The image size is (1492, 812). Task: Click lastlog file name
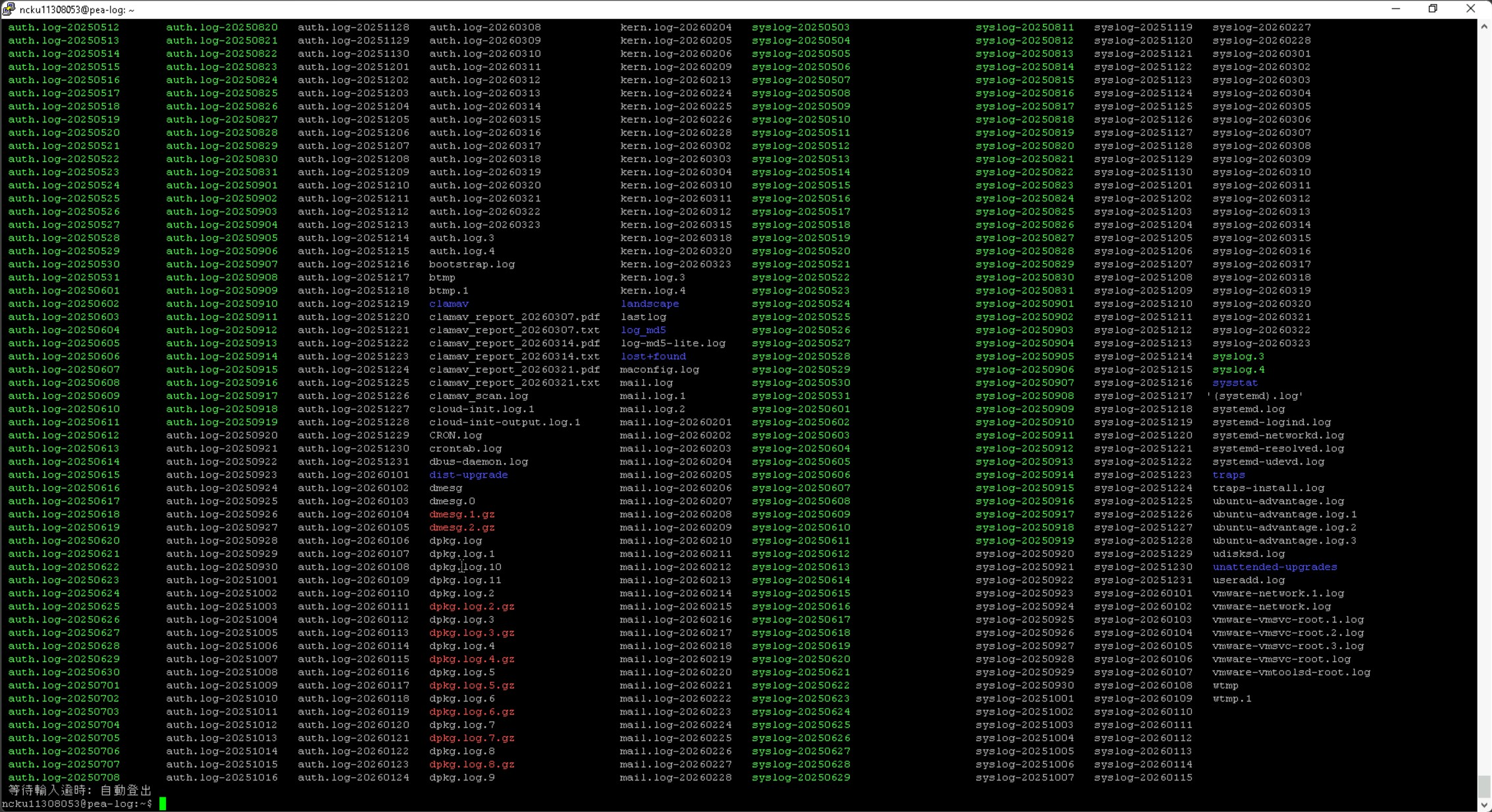click(643, 317)
